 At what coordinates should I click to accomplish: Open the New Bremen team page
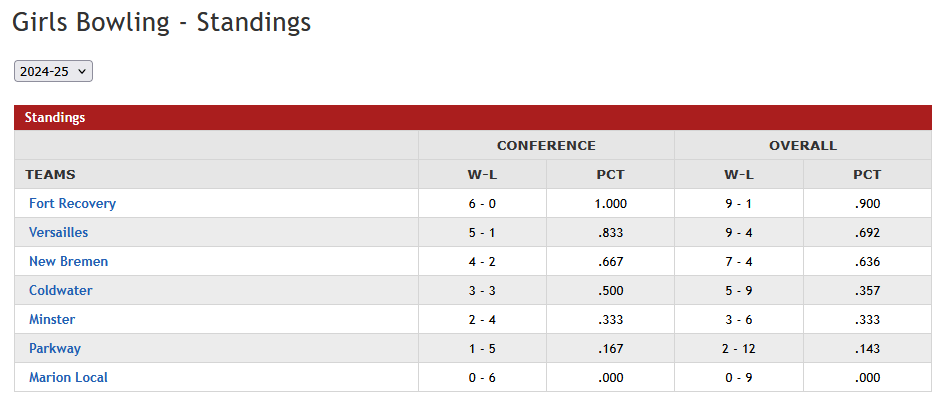[68, 261]
